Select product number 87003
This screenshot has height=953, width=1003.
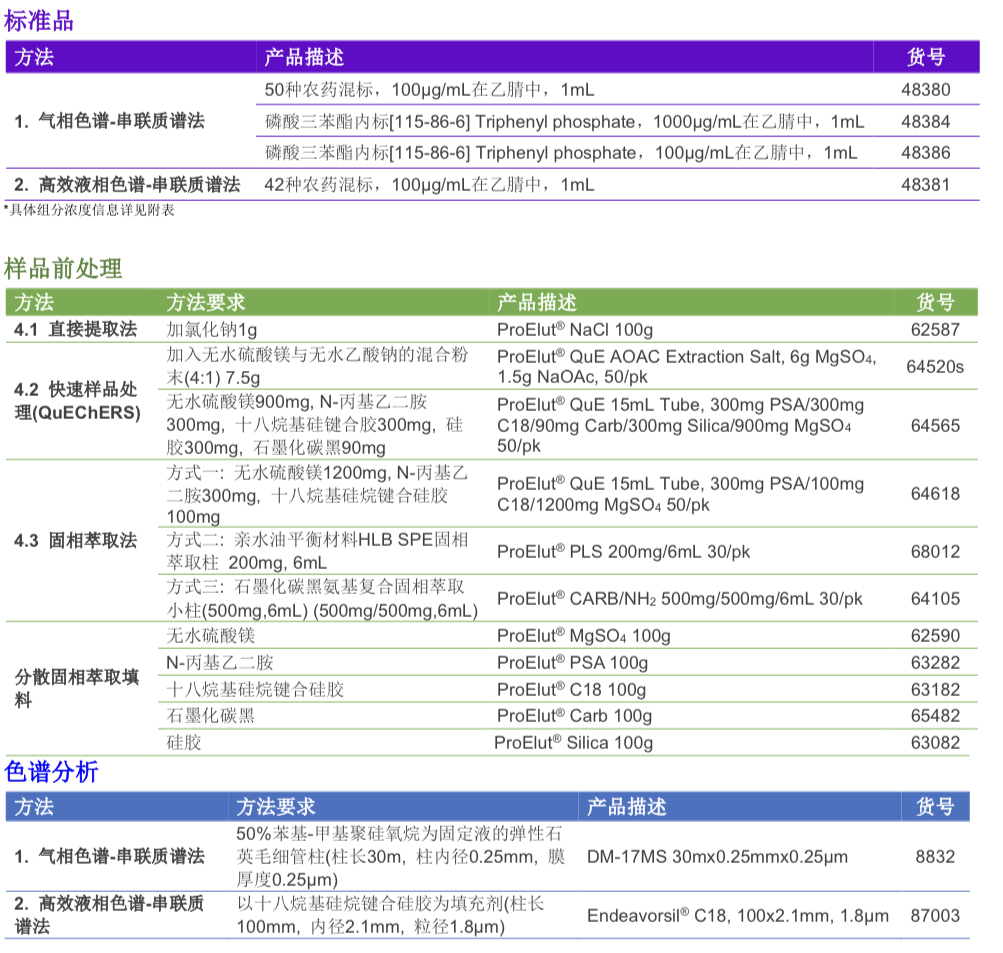pos(935,915)
